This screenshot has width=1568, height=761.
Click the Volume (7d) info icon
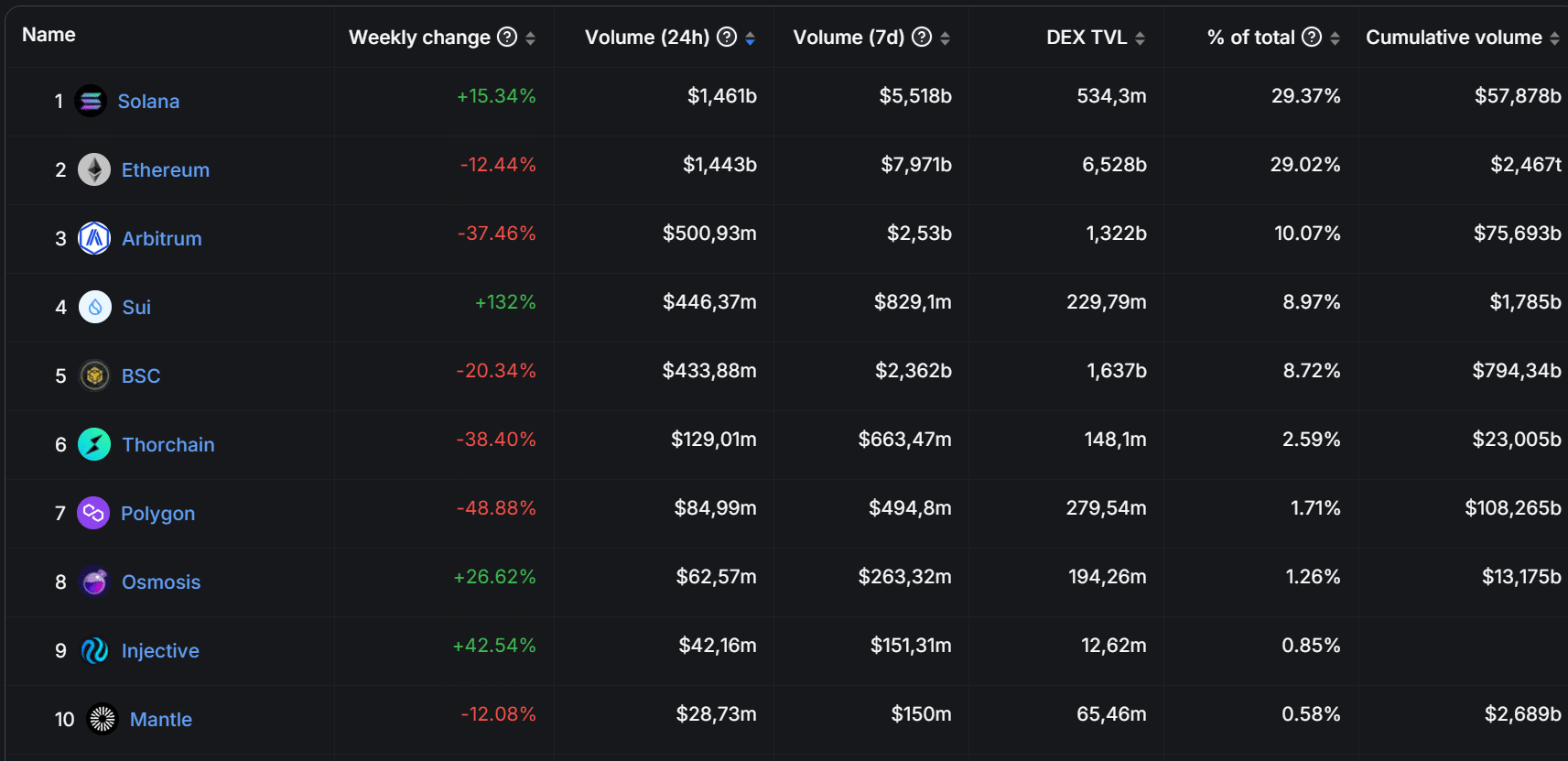[922, 37]
